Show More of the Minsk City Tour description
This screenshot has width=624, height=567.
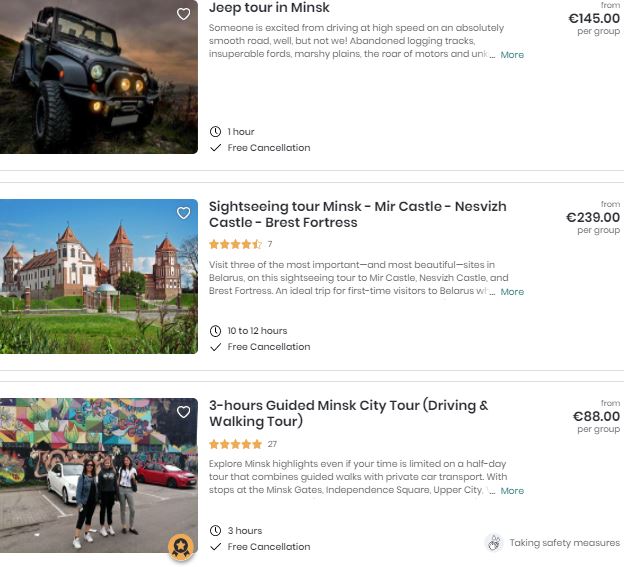pyautogui.click(x=512, y=491)
